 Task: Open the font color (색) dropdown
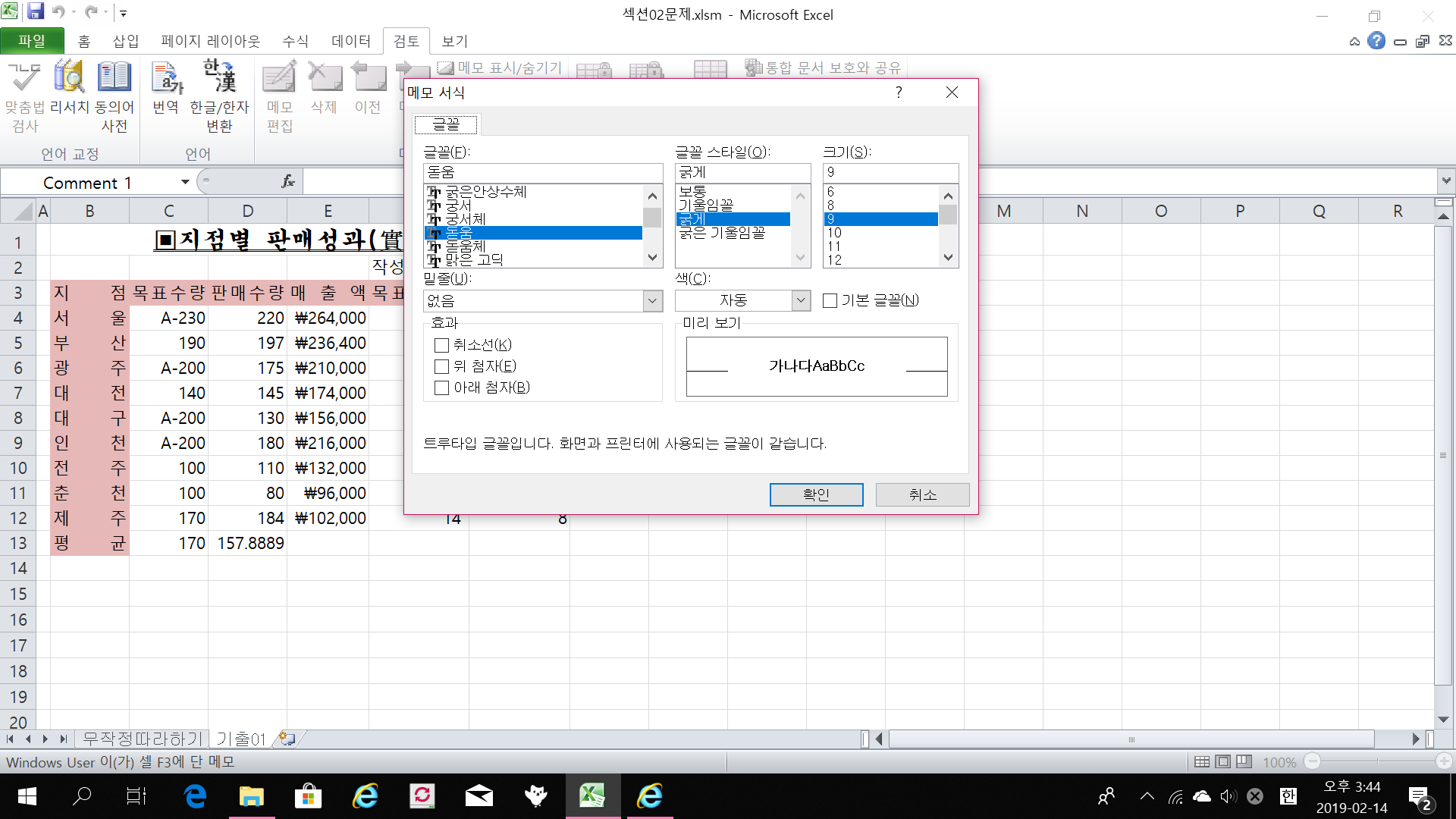tap(801, 301)
